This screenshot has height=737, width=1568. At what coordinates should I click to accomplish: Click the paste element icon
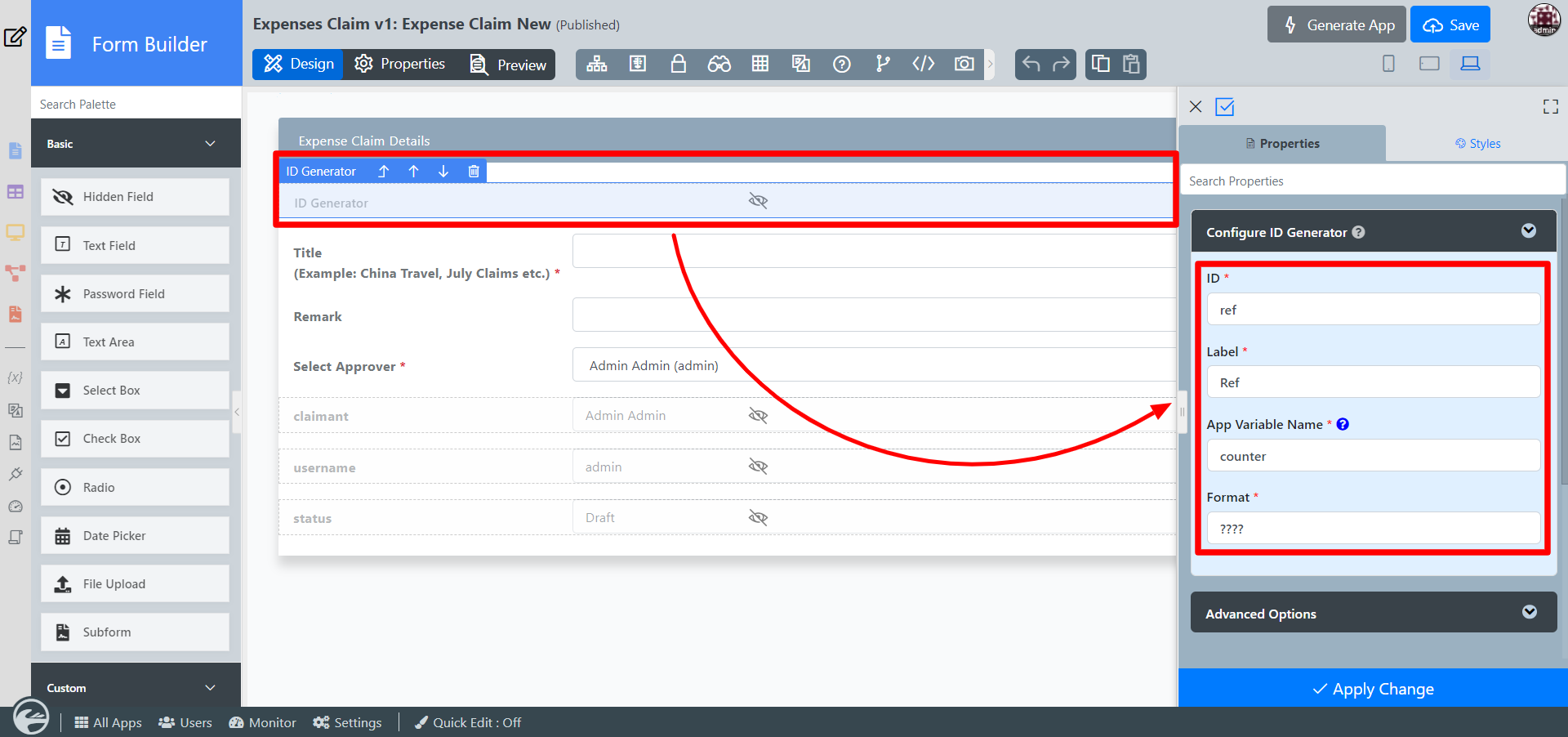point(1131,64)
